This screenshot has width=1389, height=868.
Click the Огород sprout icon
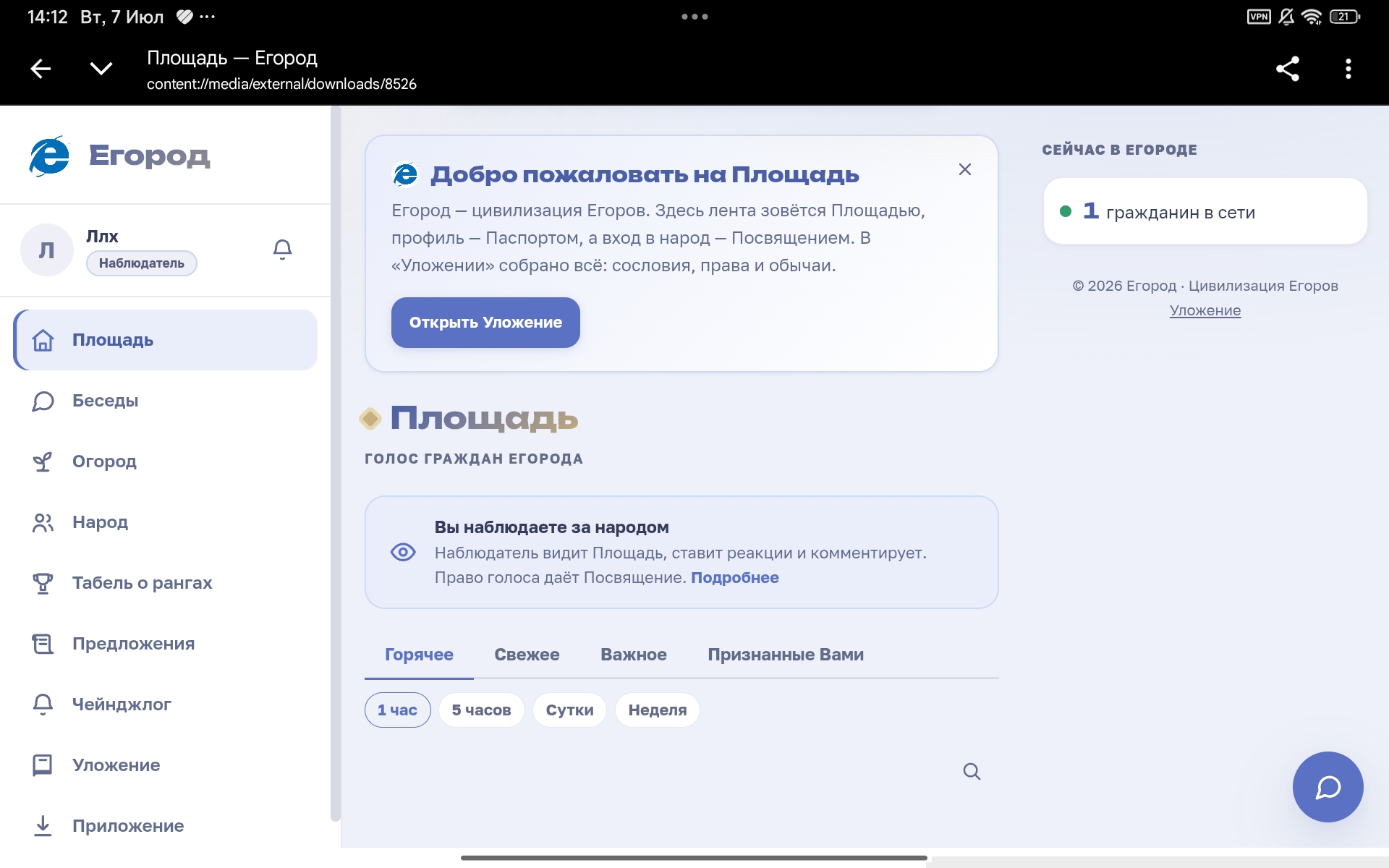43,461
